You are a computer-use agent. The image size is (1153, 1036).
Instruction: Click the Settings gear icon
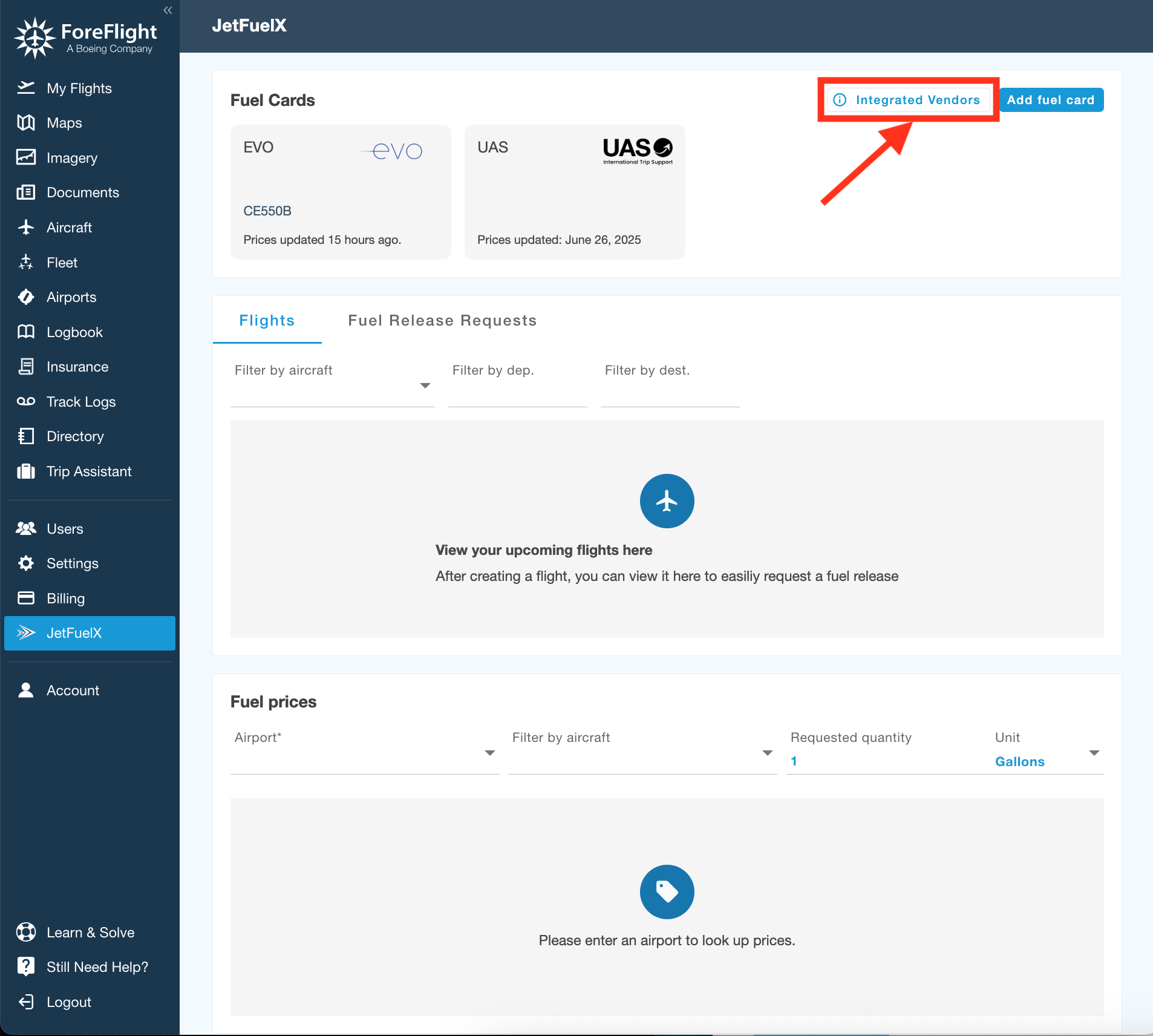point(26,563)
